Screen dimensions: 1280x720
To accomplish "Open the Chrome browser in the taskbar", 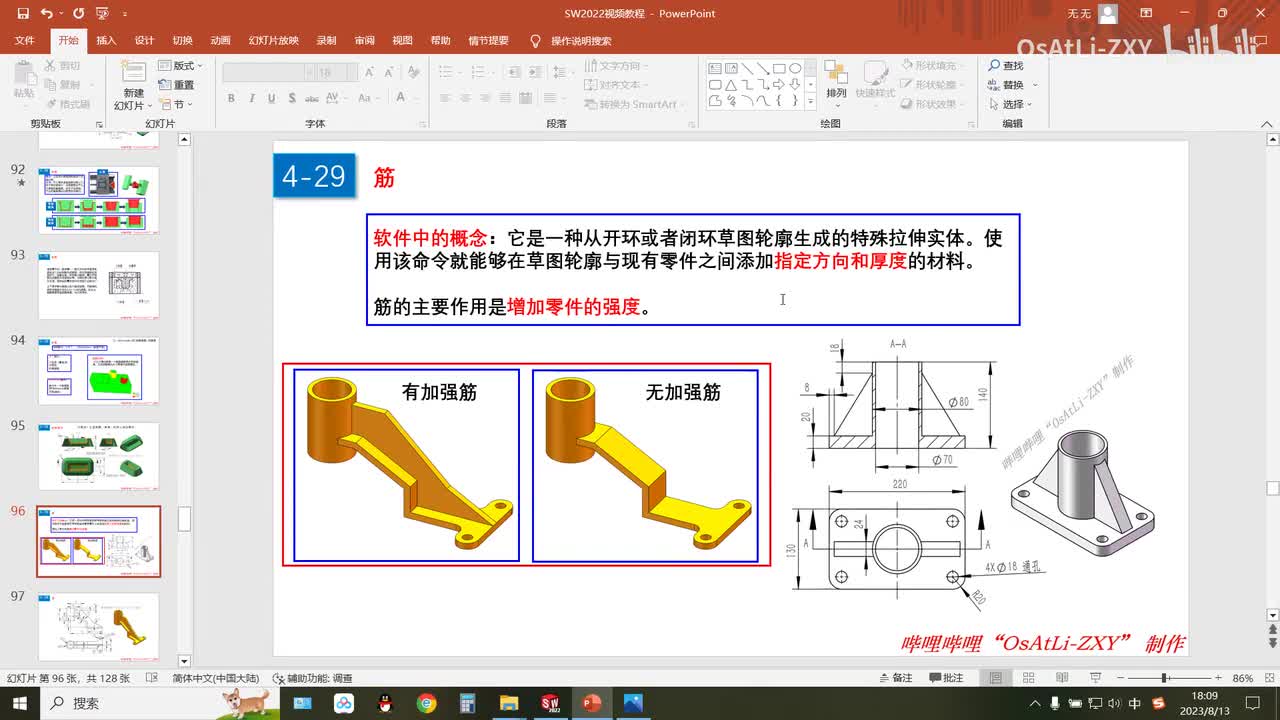I will [x=427, y=703].
